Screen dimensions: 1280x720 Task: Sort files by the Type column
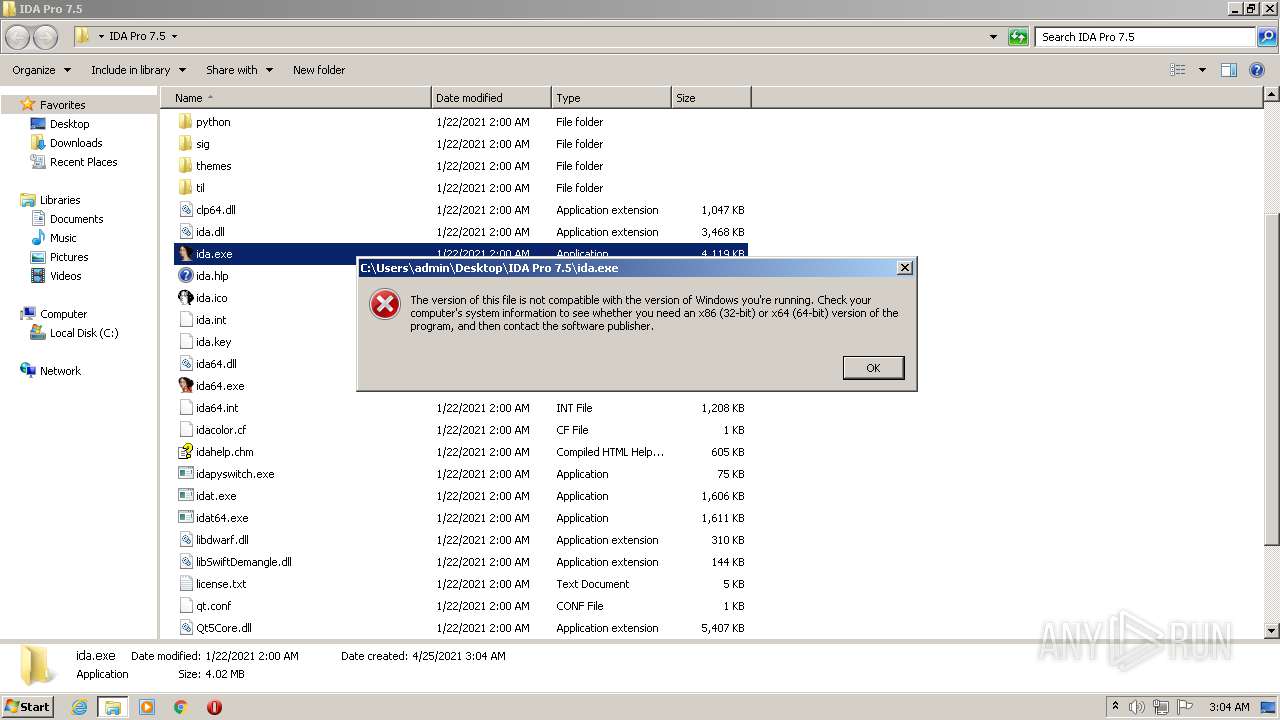tap(611, 98)
